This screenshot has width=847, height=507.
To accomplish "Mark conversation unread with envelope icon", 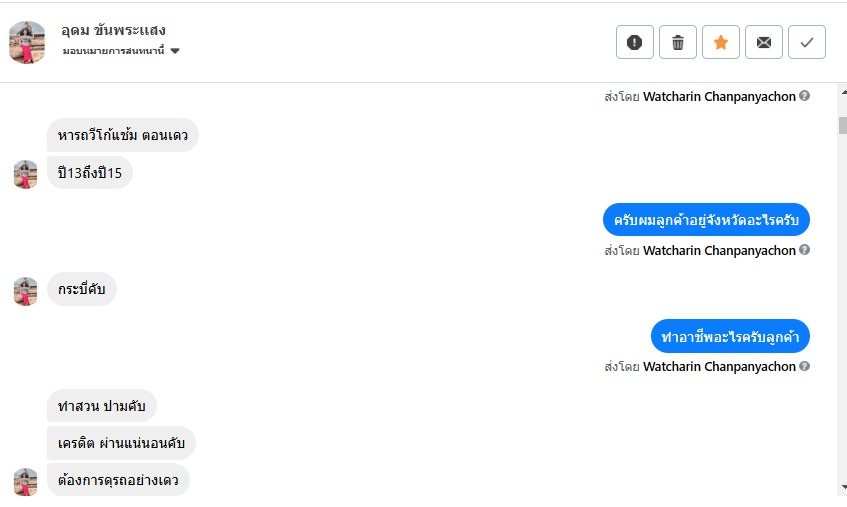I will click(x=763, y=42).
